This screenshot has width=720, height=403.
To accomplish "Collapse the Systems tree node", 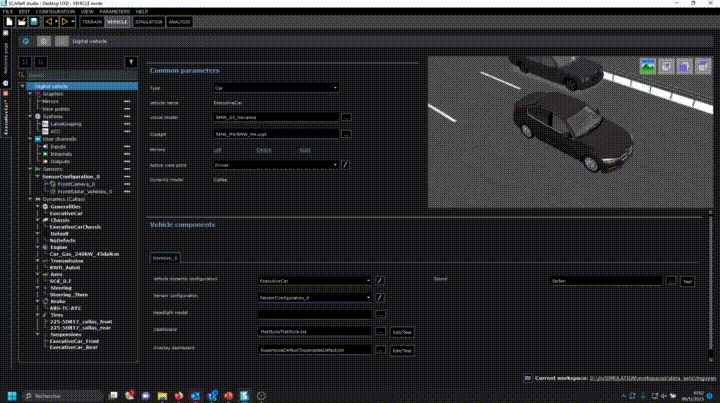I will [x=30, y=117].
